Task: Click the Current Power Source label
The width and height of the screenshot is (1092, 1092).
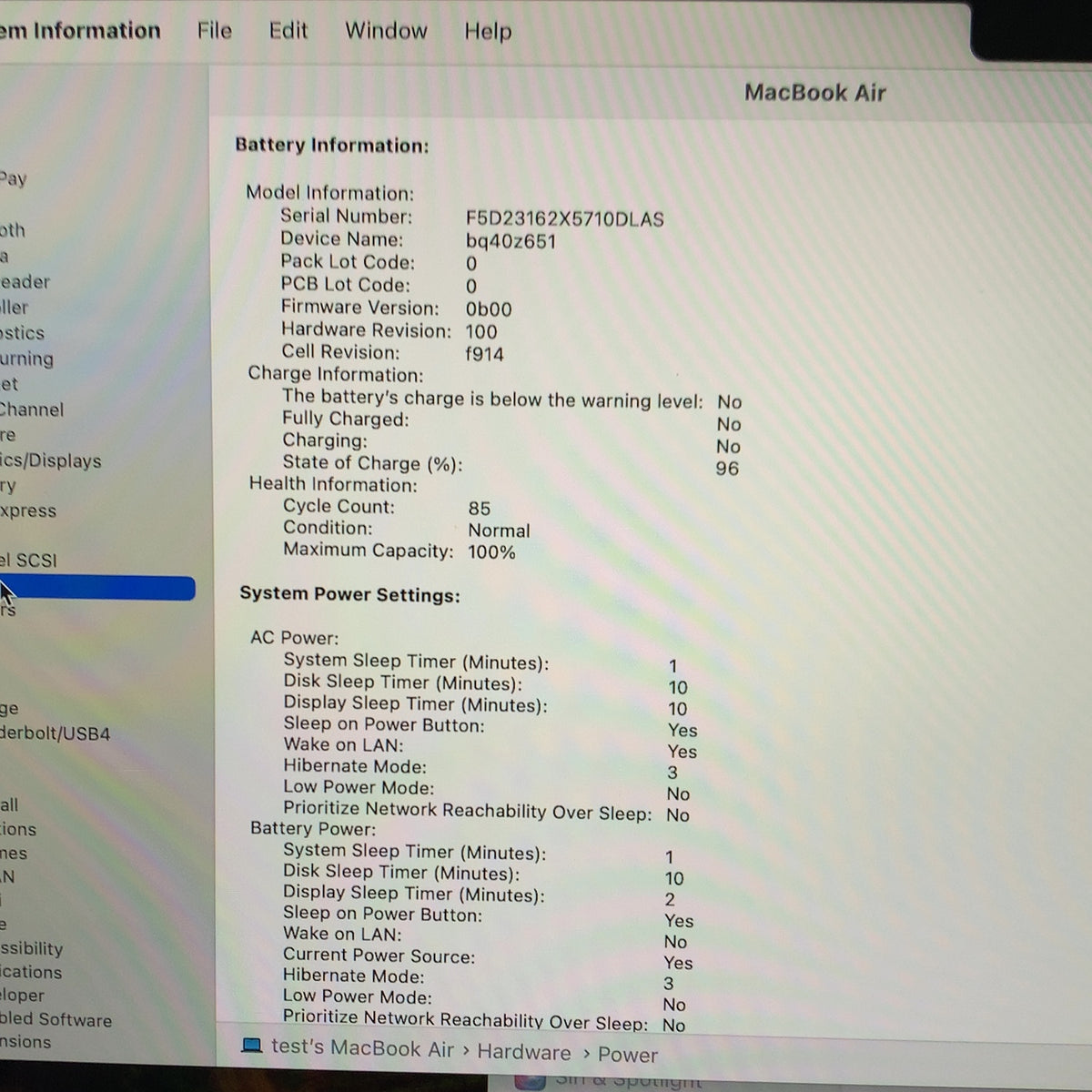Action: pyautogui.click(x=379, y=955)
